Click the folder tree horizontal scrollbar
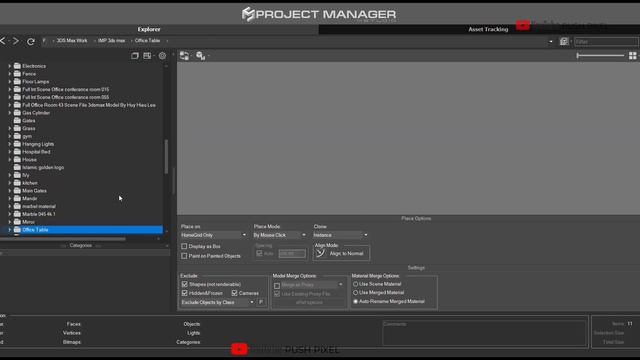Image resolution: width=640 pixels, height=360 pixels. 62,239
